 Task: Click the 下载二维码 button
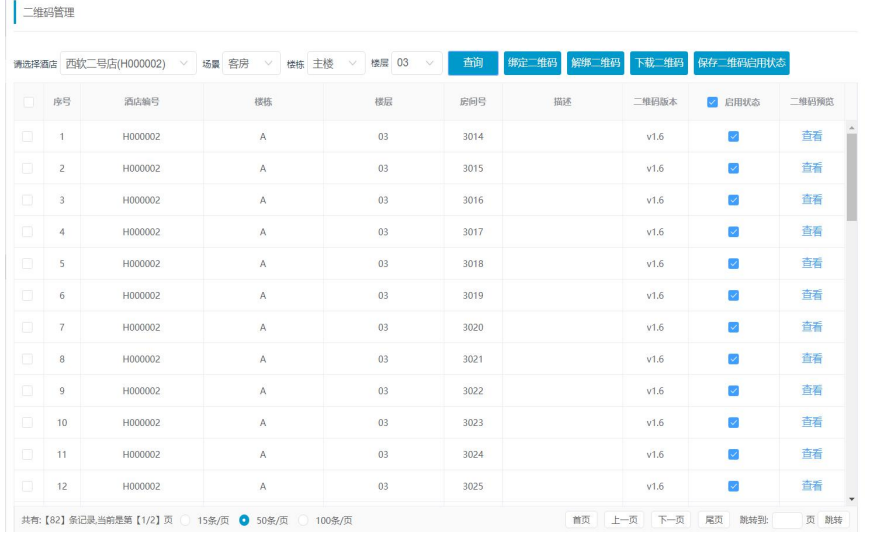coord(658,63)
